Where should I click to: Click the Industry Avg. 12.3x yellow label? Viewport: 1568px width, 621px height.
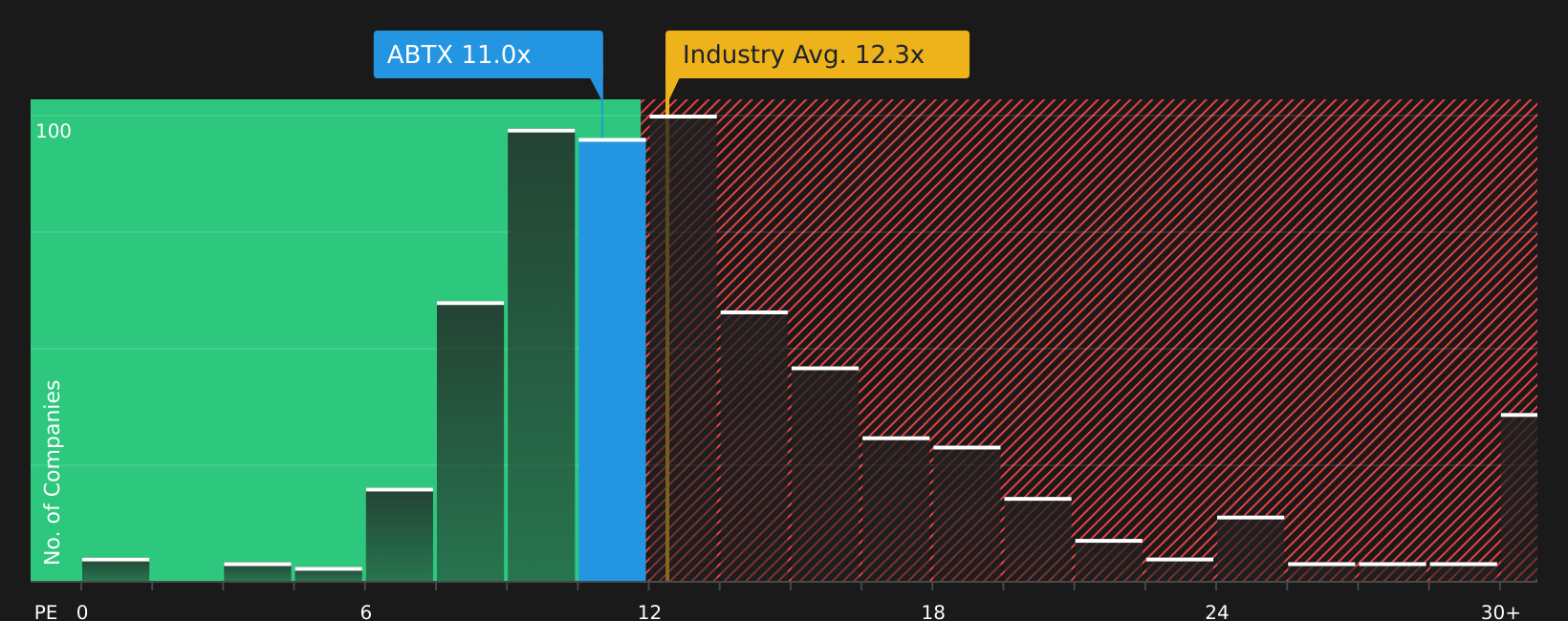point(817,54)
